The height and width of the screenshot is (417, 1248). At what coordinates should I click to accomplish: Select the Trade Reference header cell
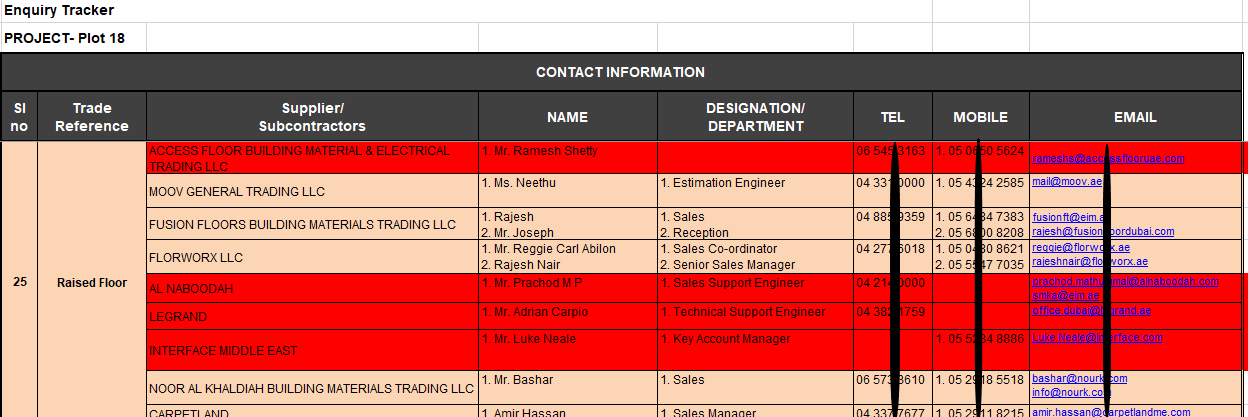point(92,117)
